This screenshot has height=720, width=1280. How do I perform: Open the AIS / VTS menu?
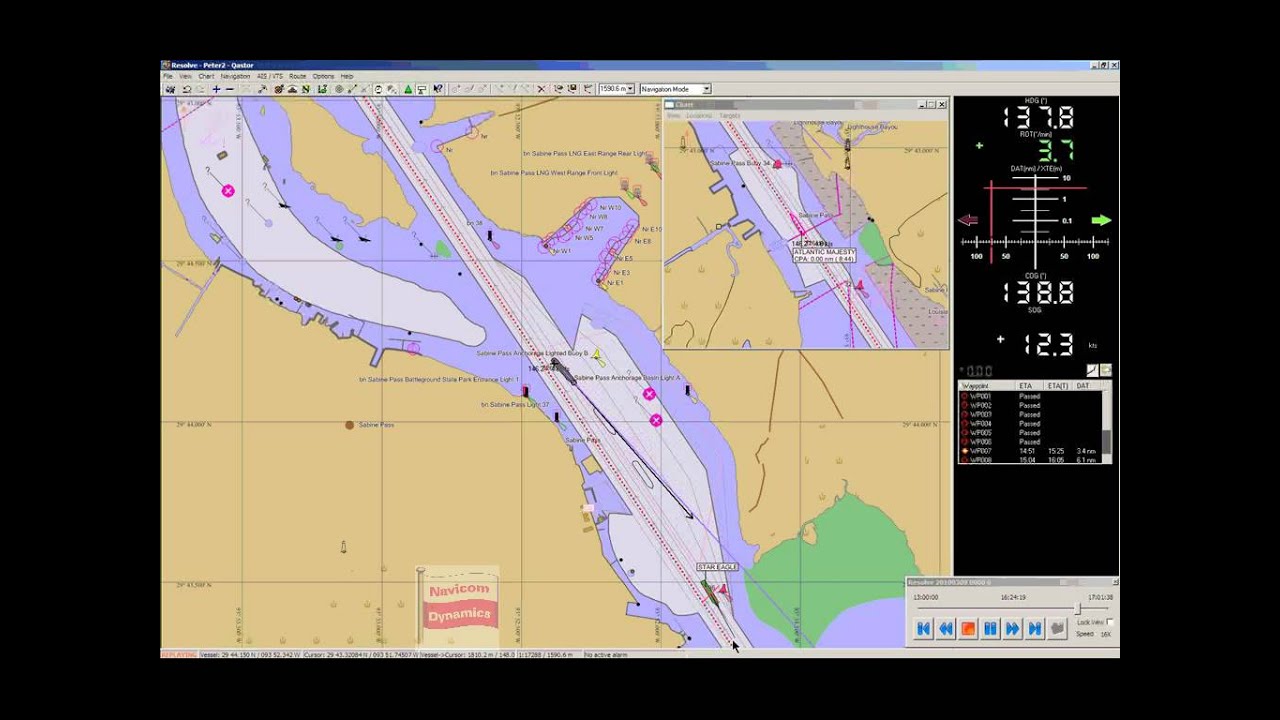point(270,76)
